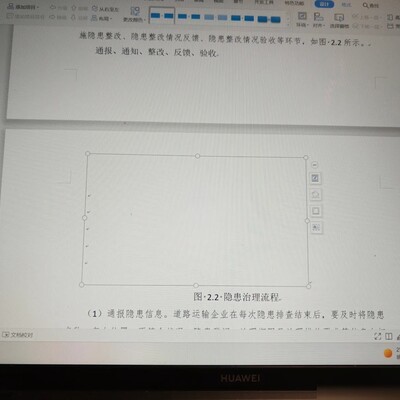Click the paragraph starting (1) 通报隐患信息
400x400 pixels.
(x=235, y=314)
